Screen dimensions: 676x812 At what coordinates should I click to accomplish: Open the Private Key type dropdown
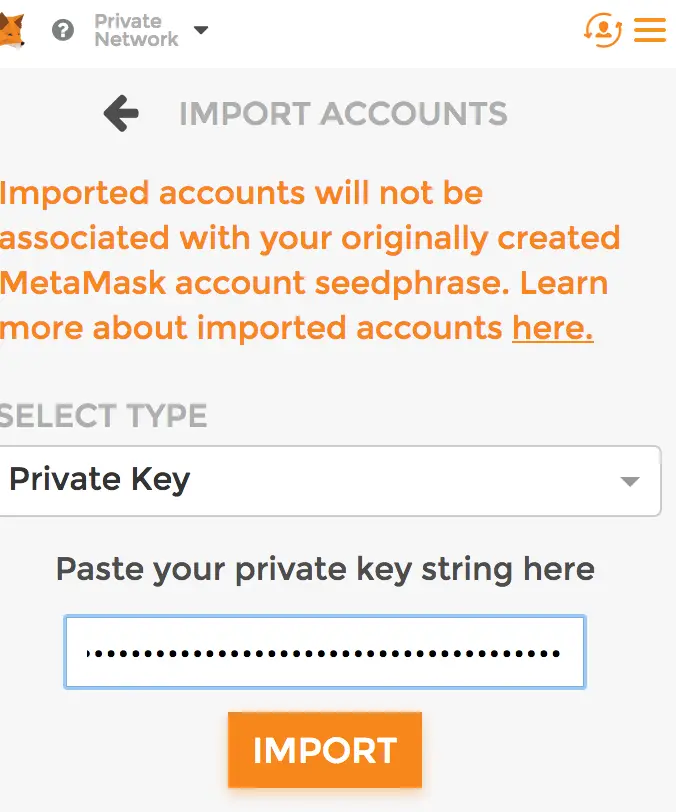click(320, 480)
